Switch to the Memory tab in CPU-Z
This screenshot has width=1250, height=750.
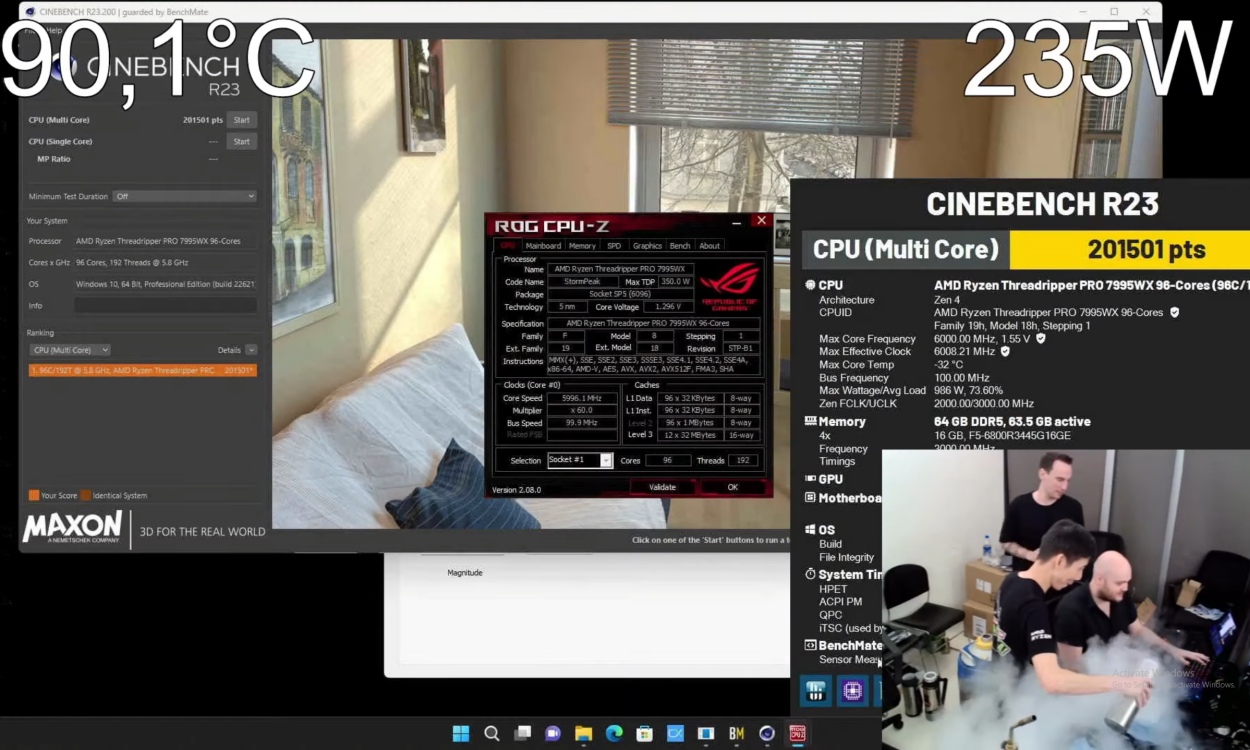point(582,246)
